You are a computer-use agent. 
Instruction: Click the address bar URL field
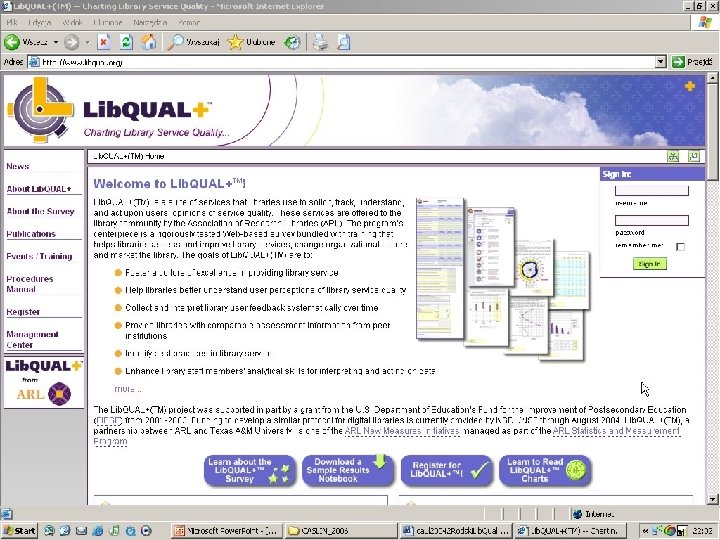(341, 62)
